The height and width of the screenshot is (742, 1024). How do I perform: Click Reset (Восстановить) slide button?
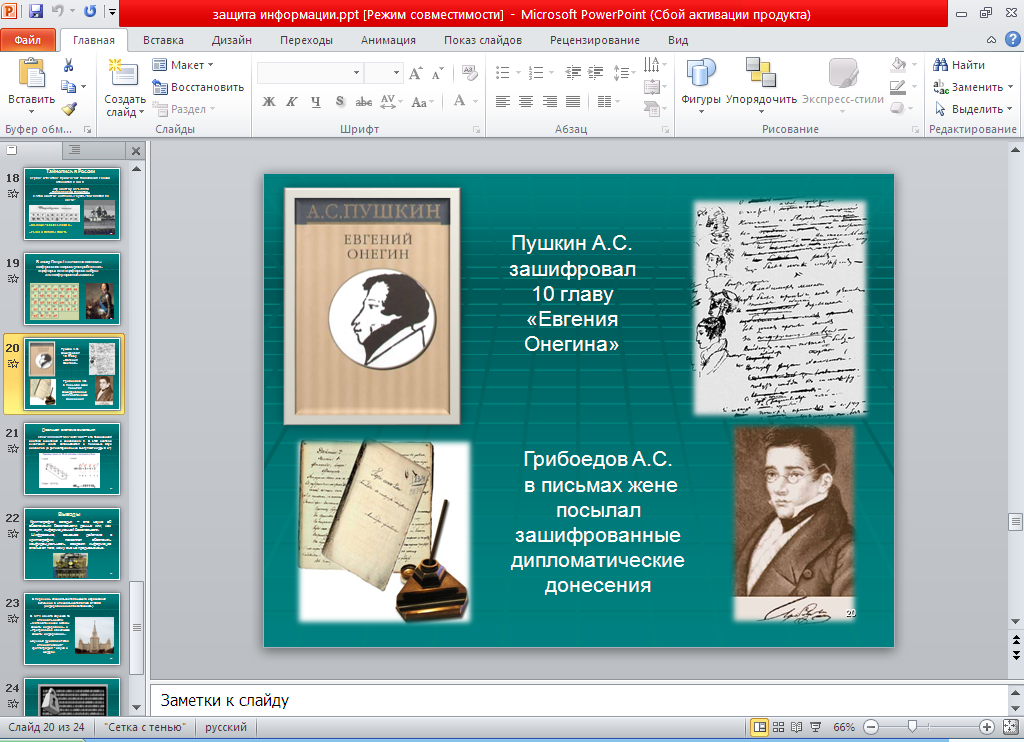coord(198,87)
